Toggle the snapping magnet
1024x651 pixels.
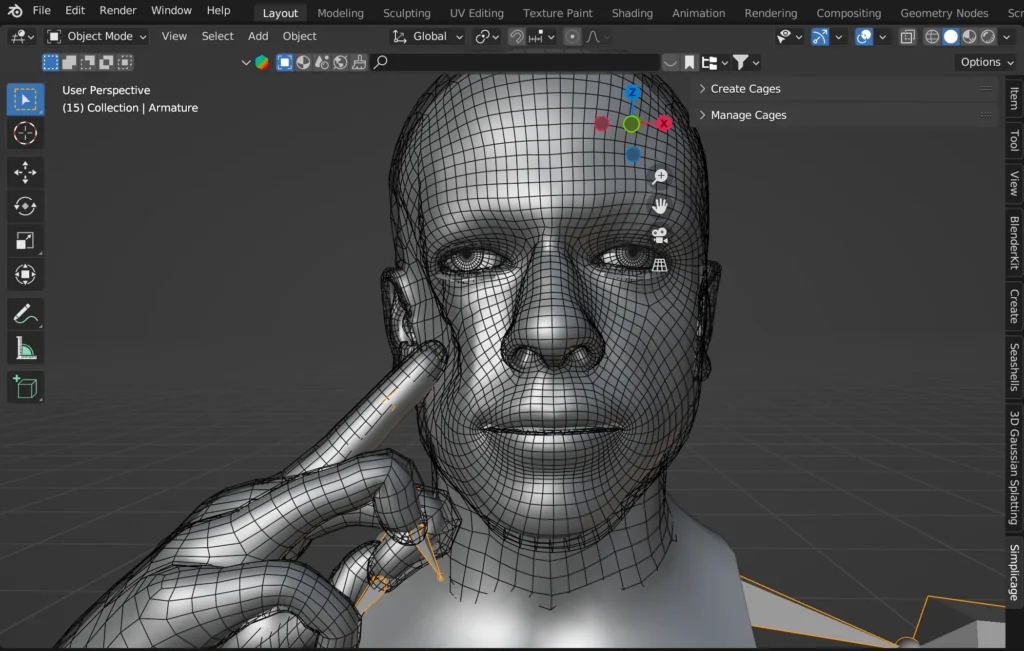517,37
